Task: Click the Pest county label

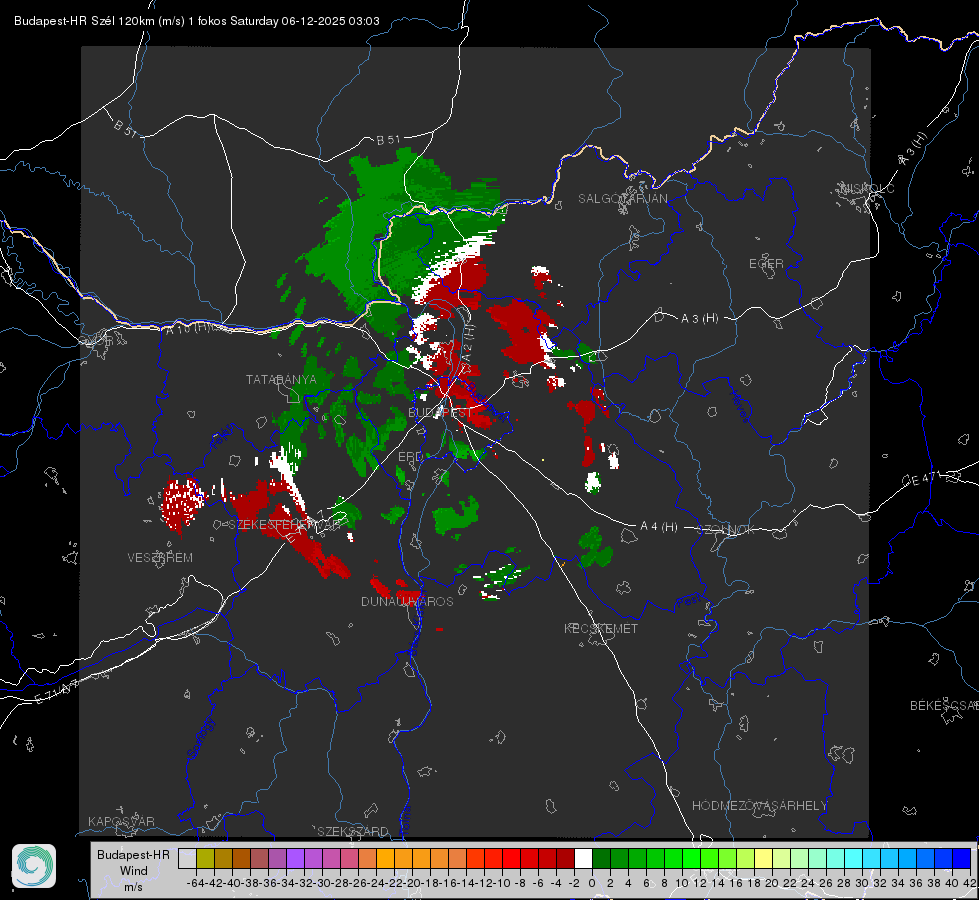Action: (688, 602)
